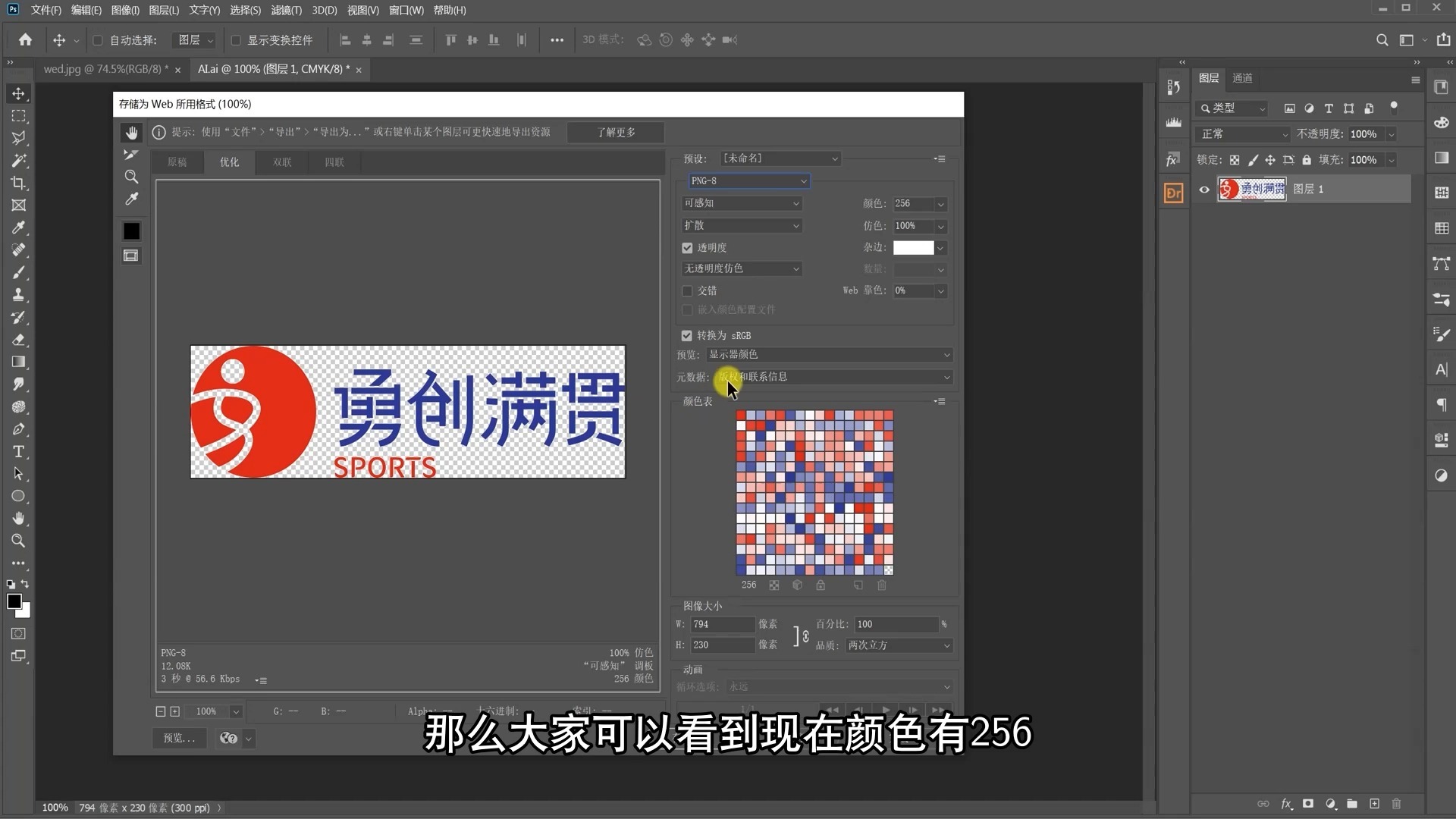Image resolution: width=1456 pixels, height=819 pixels.
Task: Switch to the wed.jpg document tab
Action: 102,69
